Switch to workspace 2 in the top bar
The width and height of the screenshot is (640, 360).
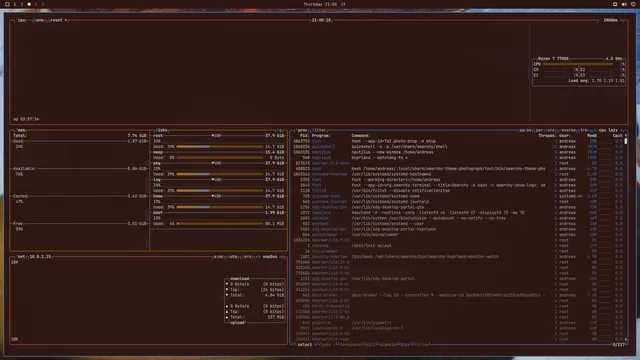tap(22, 4)
